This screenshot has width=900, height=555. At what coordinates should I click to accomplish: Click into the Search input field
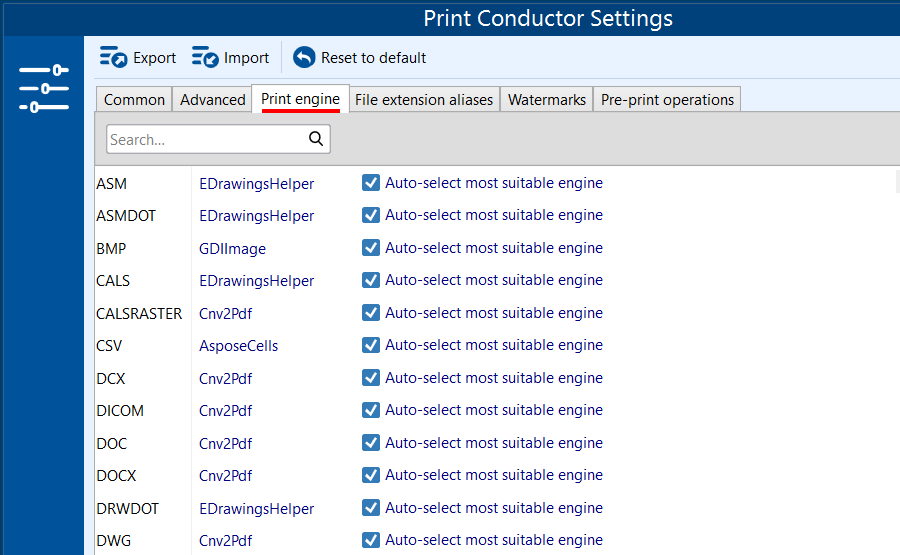pos(205,140)
